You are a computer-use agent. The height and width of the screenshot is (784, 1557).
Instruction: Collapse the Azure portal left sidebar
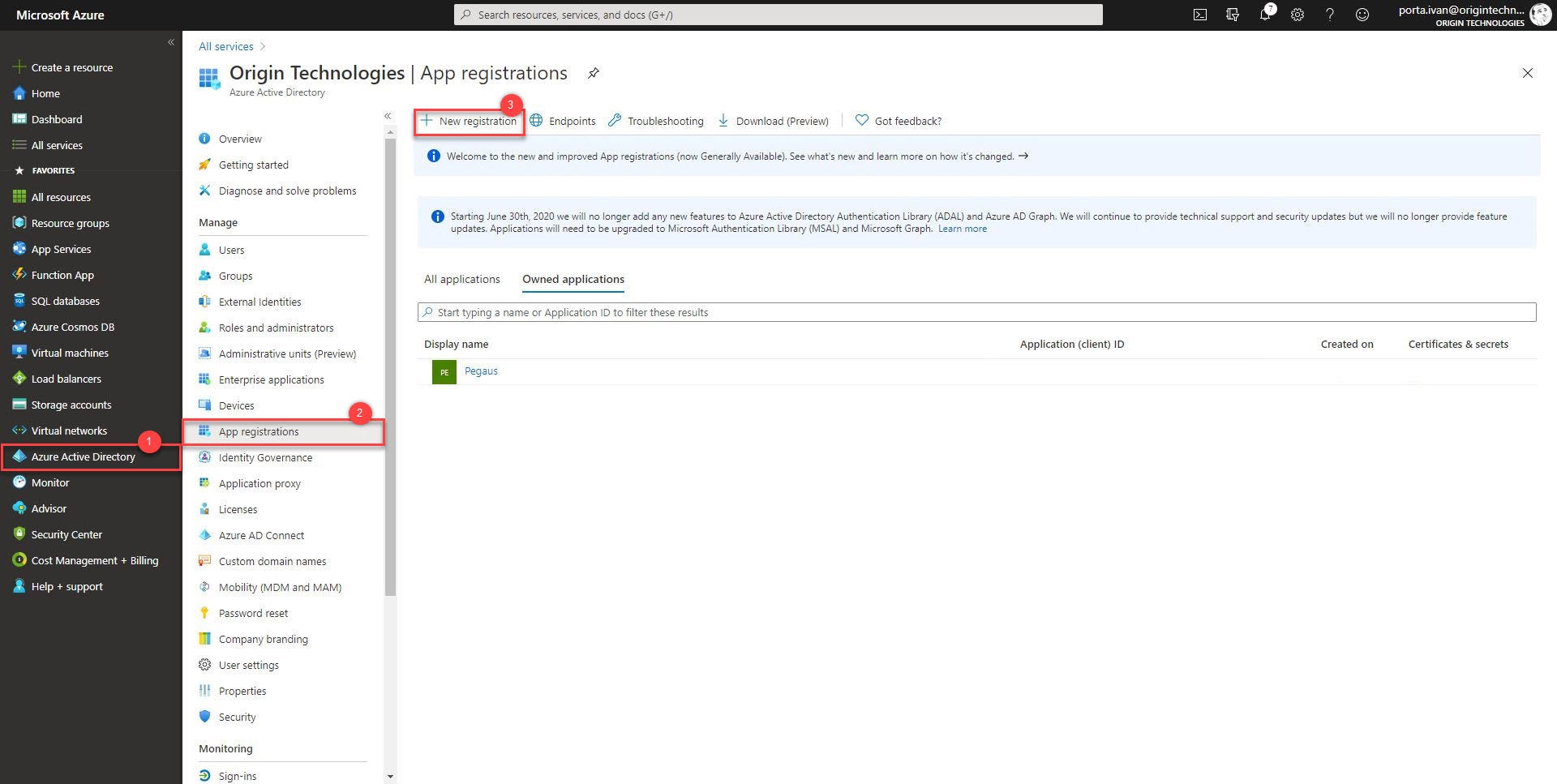(x=170, y=42)
